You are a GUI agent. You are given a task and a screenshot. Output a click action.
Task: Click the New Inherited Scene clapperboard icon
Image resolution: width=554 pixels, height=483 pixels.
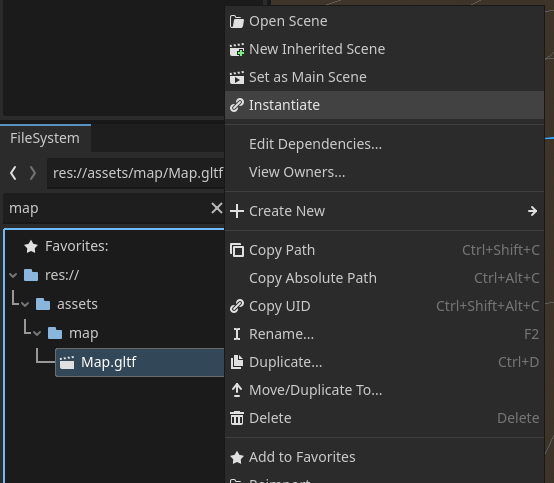236,49
